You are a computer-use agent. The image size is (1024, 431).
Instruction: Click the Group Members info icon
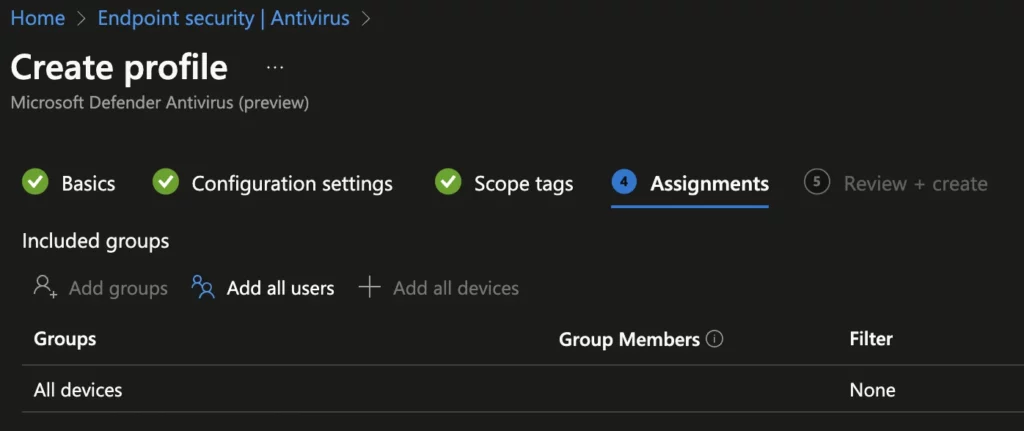click(715, 339)
